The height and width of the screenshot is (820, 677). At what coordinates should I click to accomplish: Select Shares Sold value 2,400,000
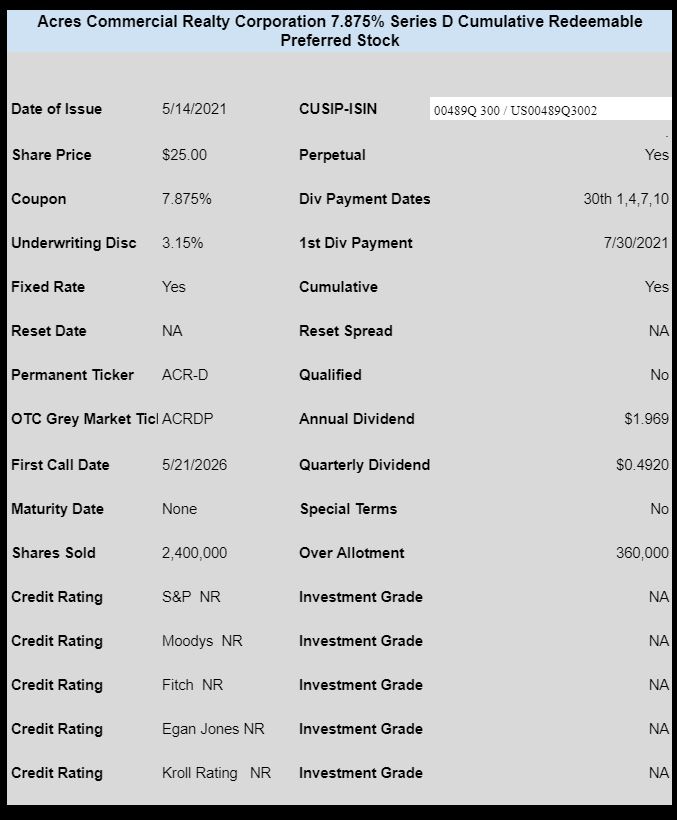(x=194, y=553)
